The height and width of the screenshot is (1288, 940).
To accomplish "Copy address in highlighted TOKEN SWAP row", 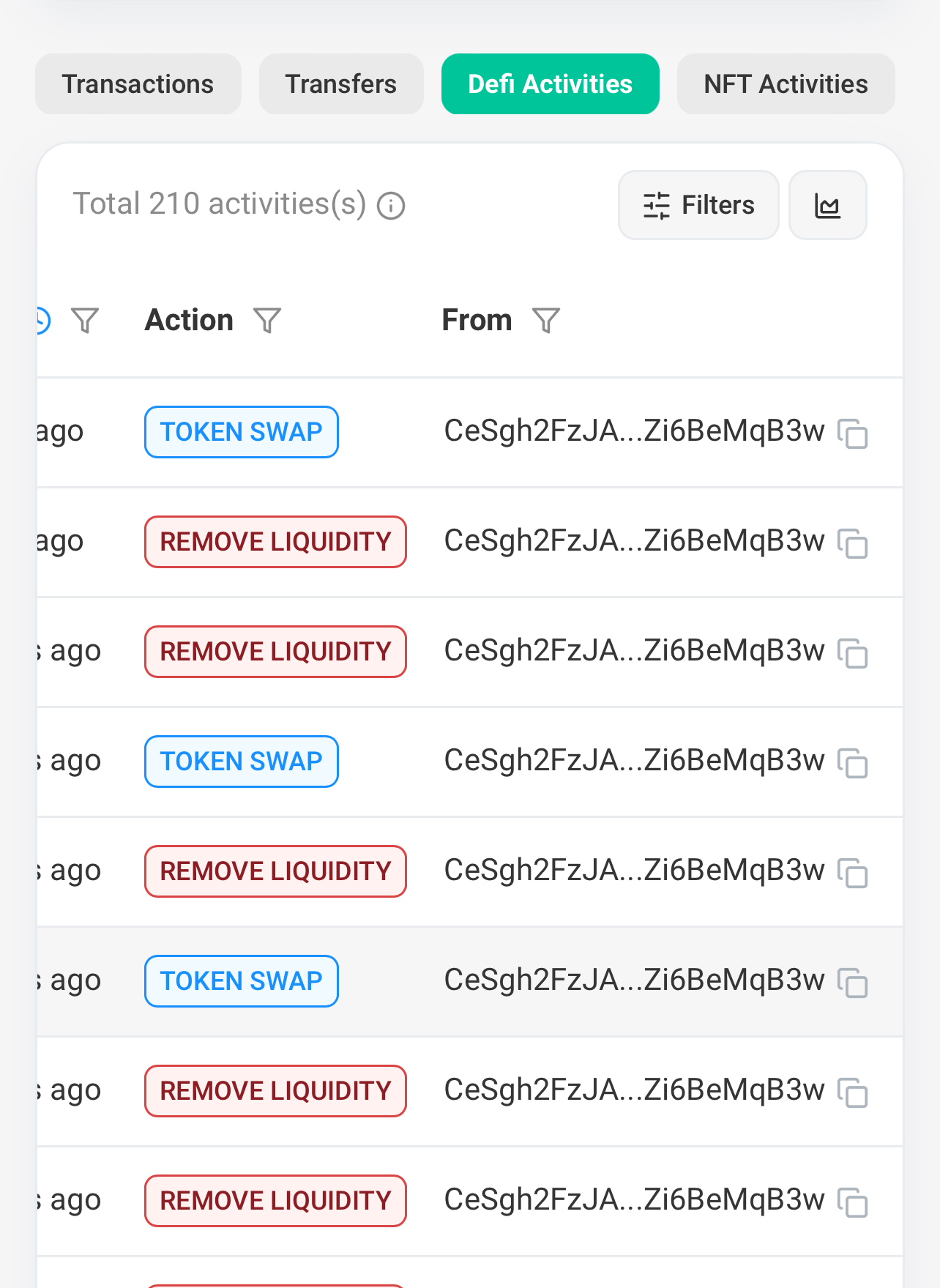I will point(853,982).
